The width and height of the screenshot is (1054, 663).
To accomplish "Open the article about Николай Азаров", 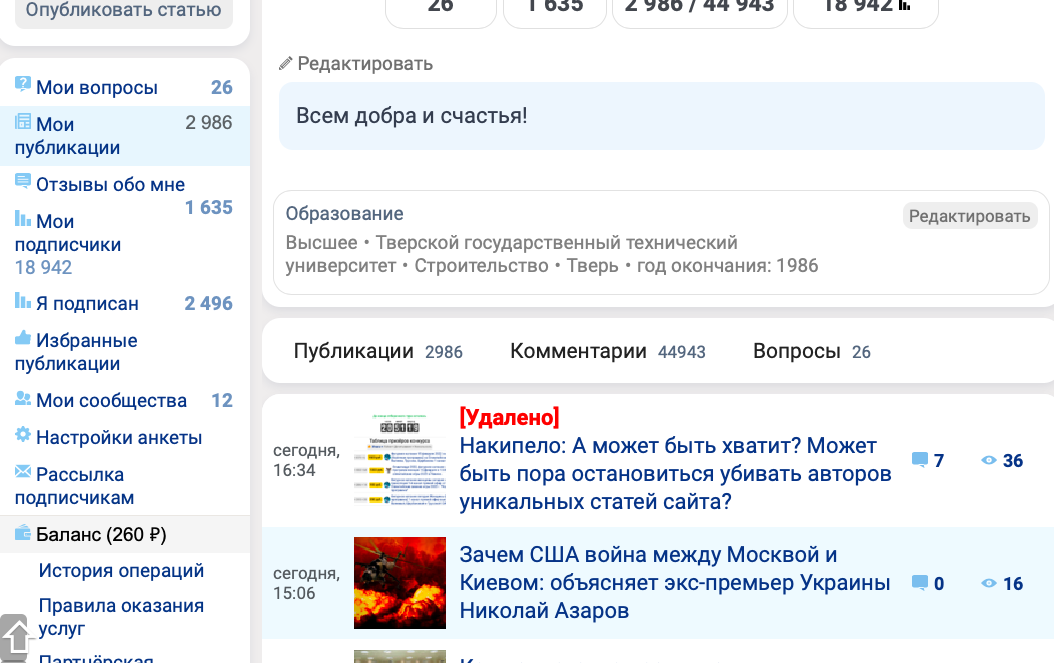I will click(674, 582).
